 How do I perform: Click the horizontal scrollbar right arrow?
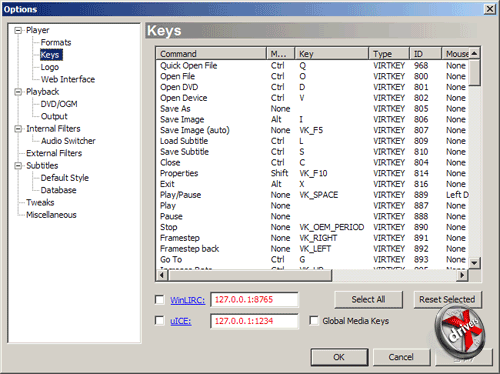[462, 275]
